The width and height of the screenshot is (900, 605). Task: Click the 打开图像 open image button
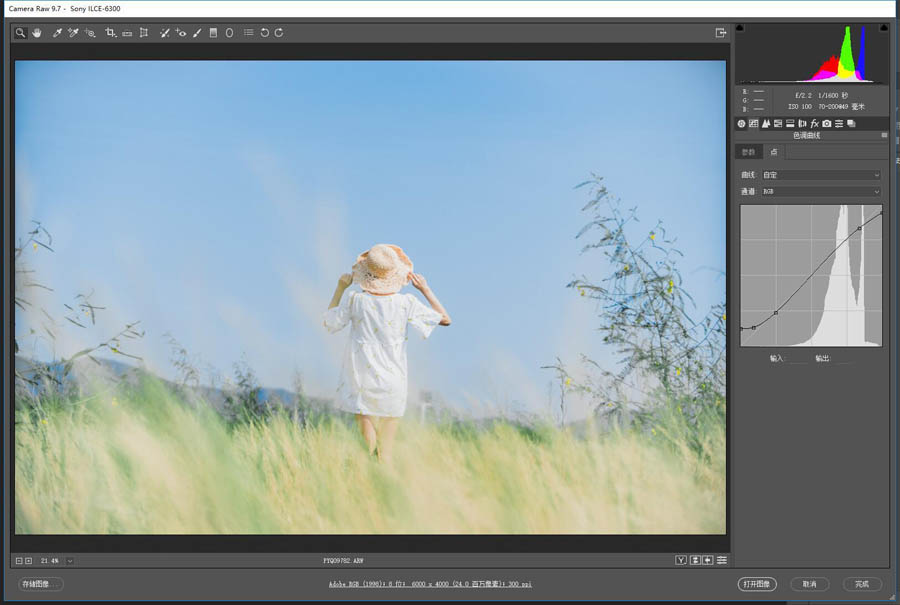coord(757,584)
